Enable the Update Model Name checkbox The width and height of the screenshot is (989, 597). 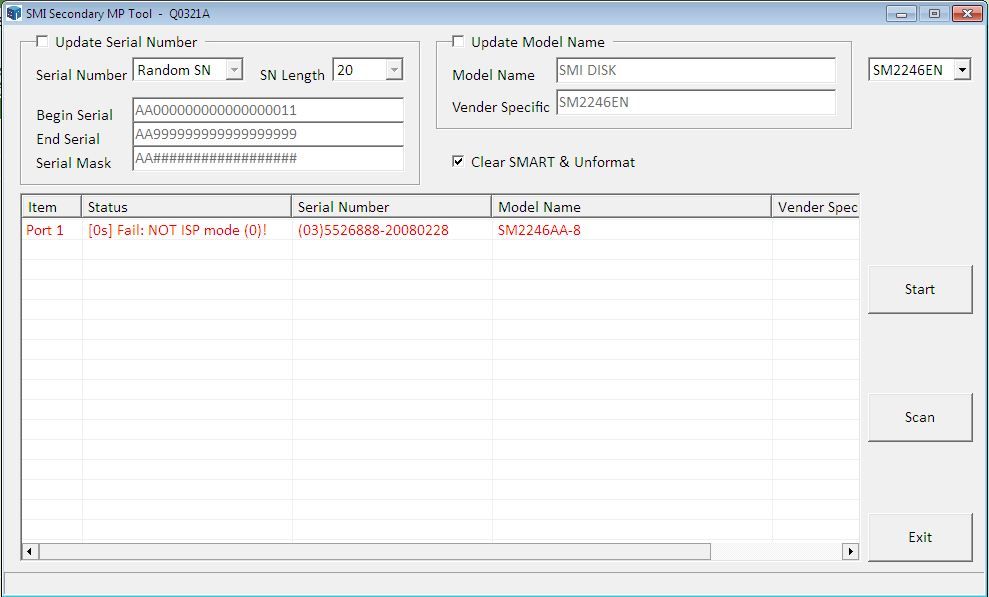(x=459, y=42)
